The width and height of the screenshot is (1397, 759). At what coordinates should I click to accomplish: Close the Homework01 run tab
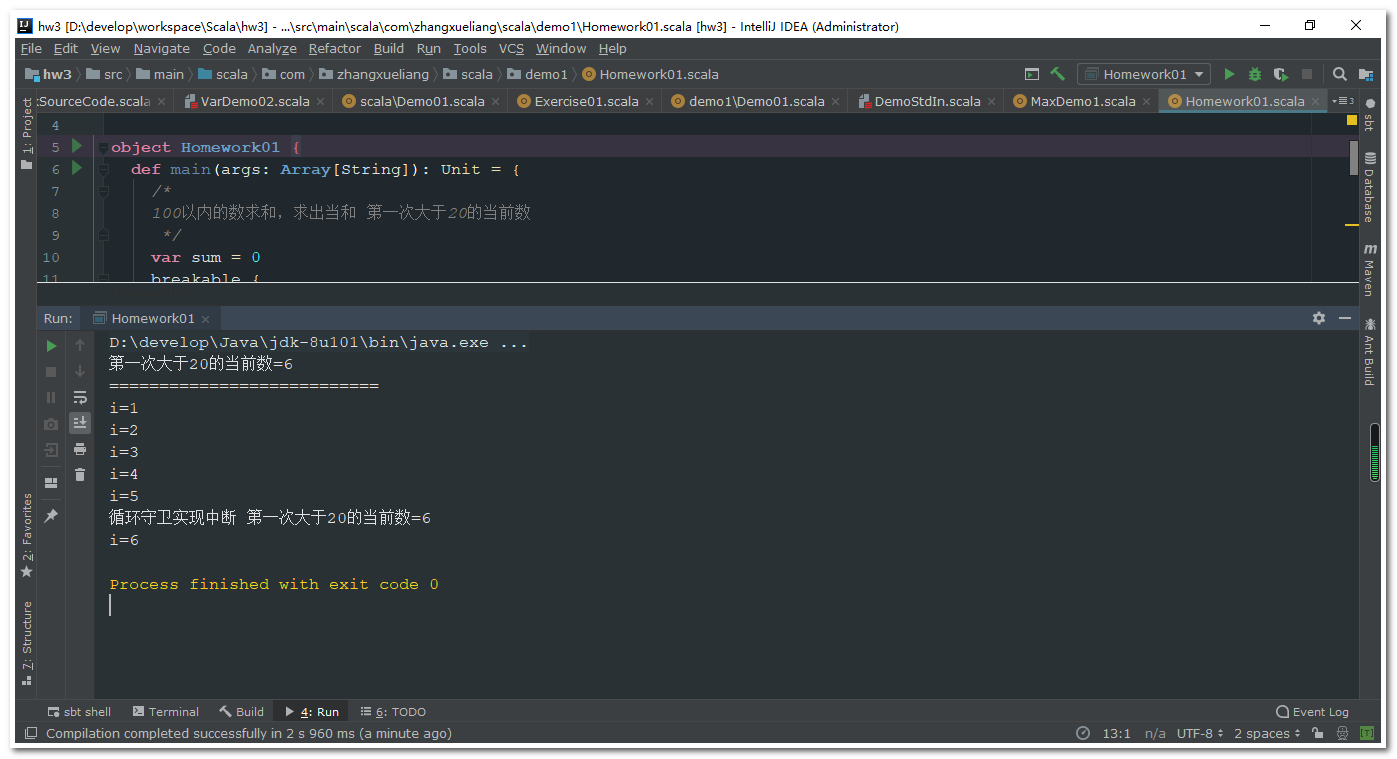pos(205,319)
